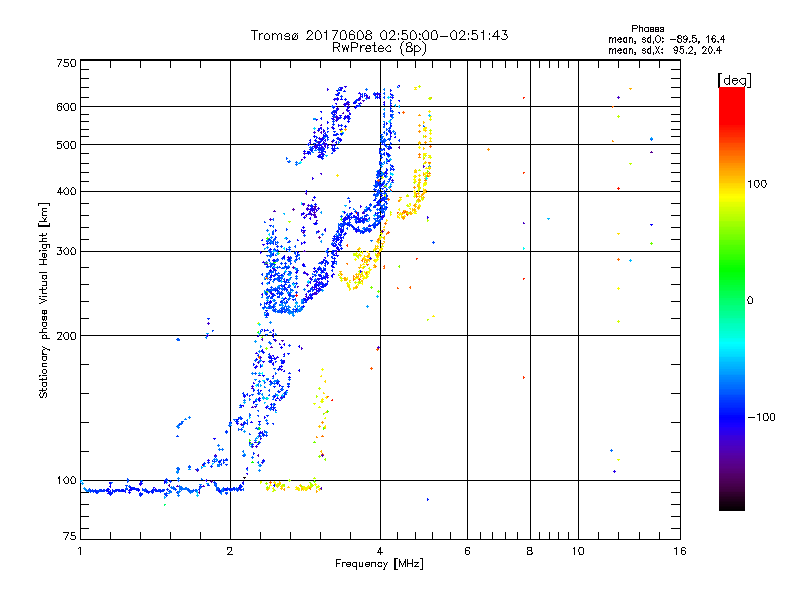800x600 pixels.
Task: Click the colorbar tick label "100"
Action: click(757, 184)
